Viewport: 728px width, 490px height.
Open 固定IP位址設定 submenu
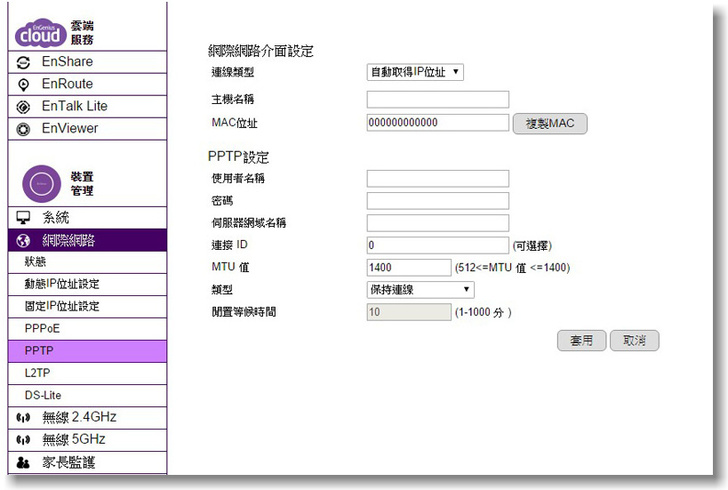click(x=87, y=307)
